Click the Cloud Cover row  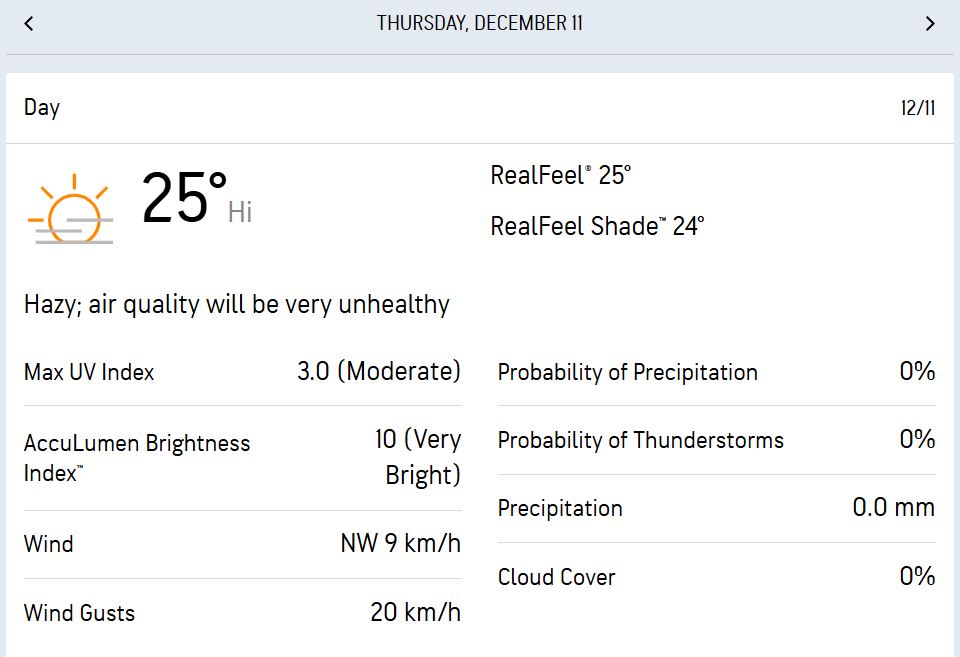[x=716, y=577]
